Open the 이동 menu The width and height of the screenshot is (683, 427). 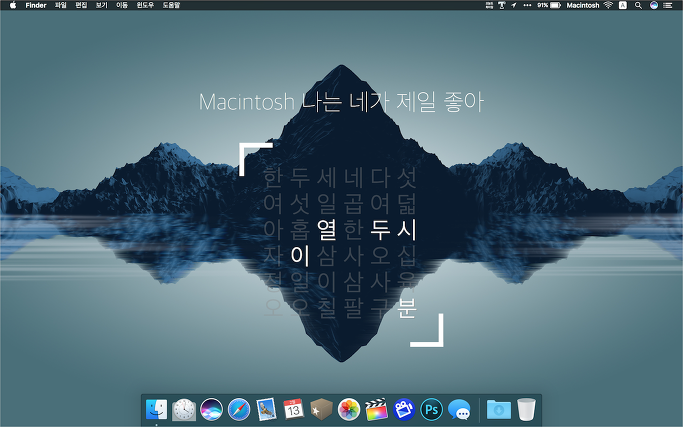(122, 5)
